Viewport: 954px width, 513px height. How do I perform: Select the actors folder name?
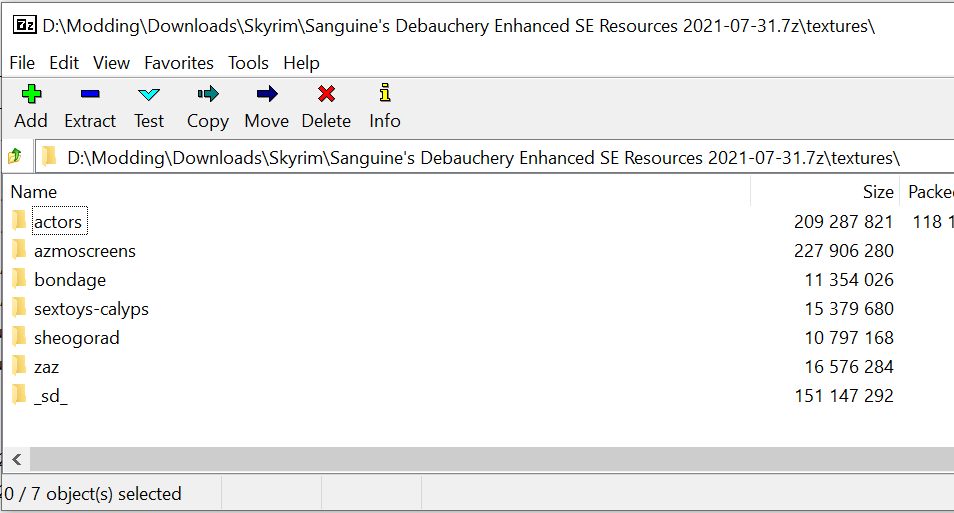point(58,222)
